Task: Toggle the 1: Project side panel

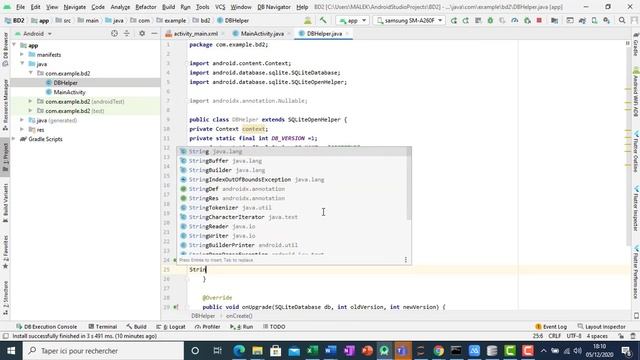Action: 5,159
